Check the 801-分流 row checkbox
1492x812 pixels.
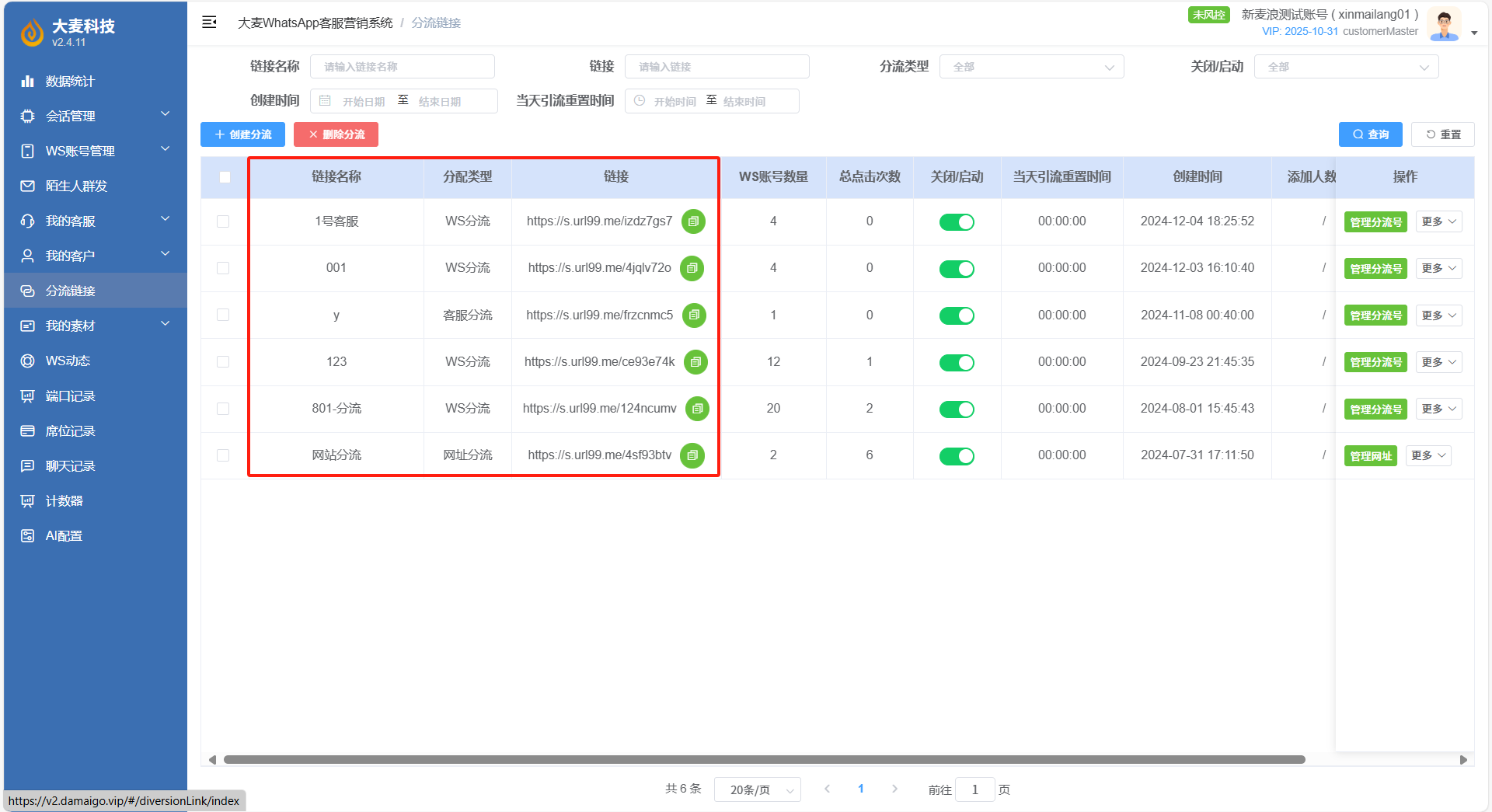(x=223, y=409)
